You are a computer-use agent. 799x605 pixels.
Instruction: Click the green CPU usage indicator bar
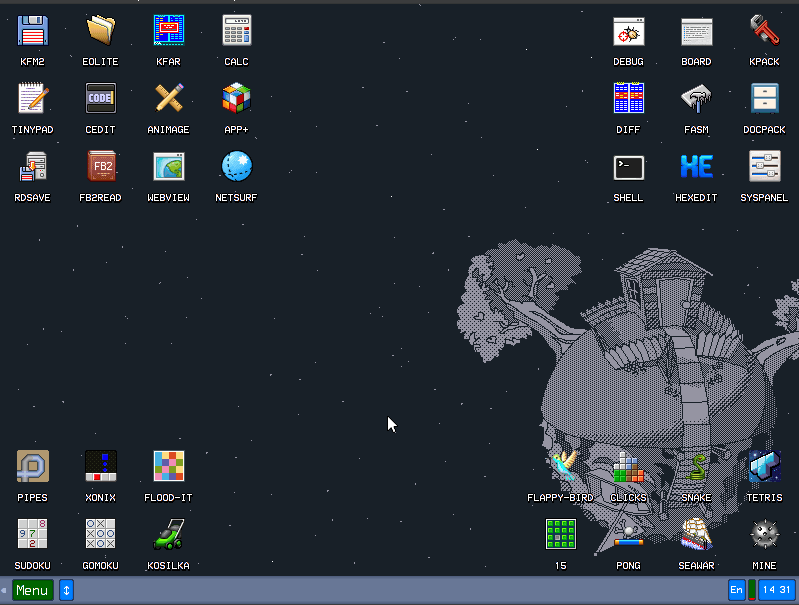tap(752, 590)
